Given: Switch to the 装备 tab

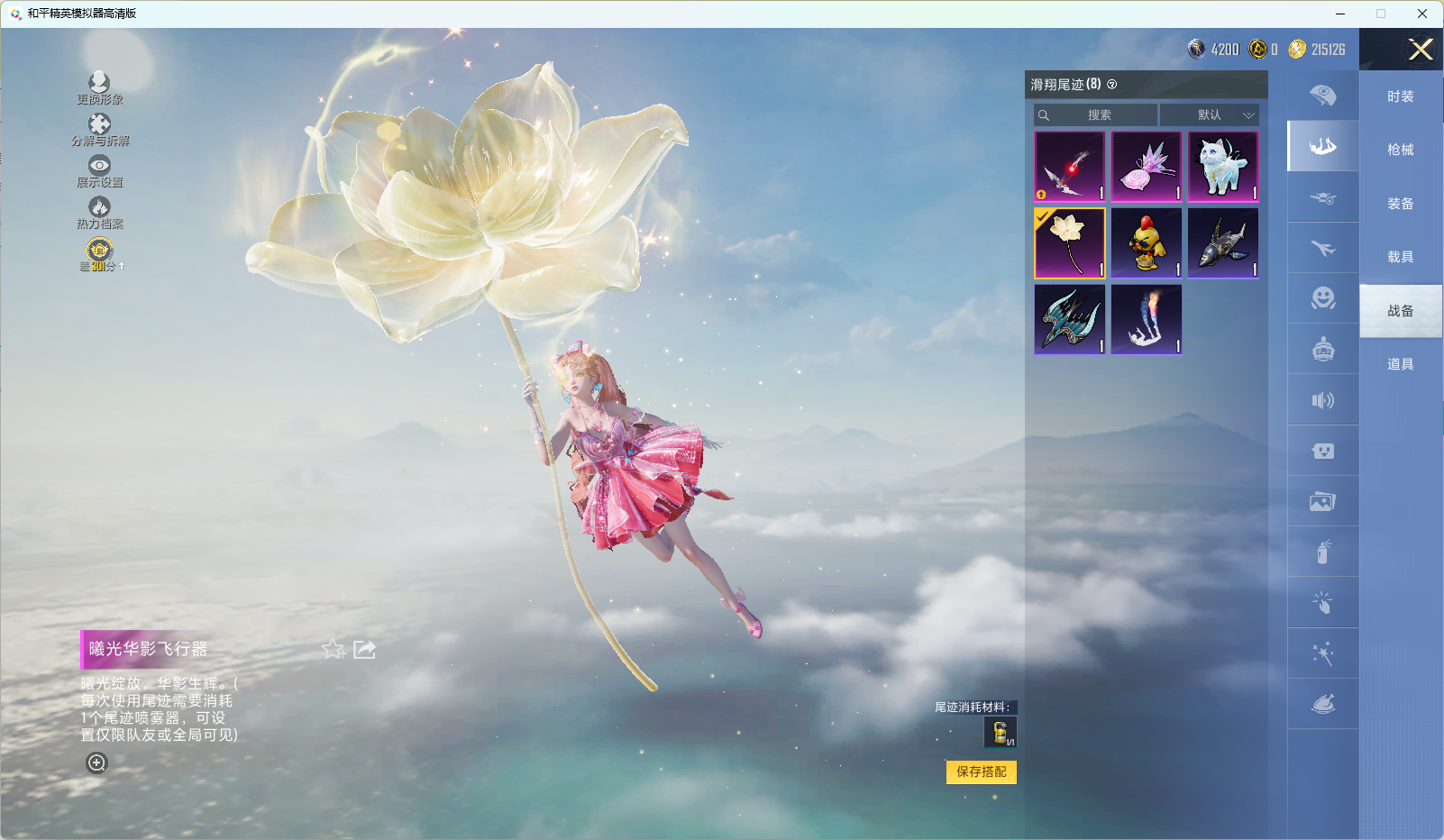Looking at the screenshot, I should point(1401,204).
